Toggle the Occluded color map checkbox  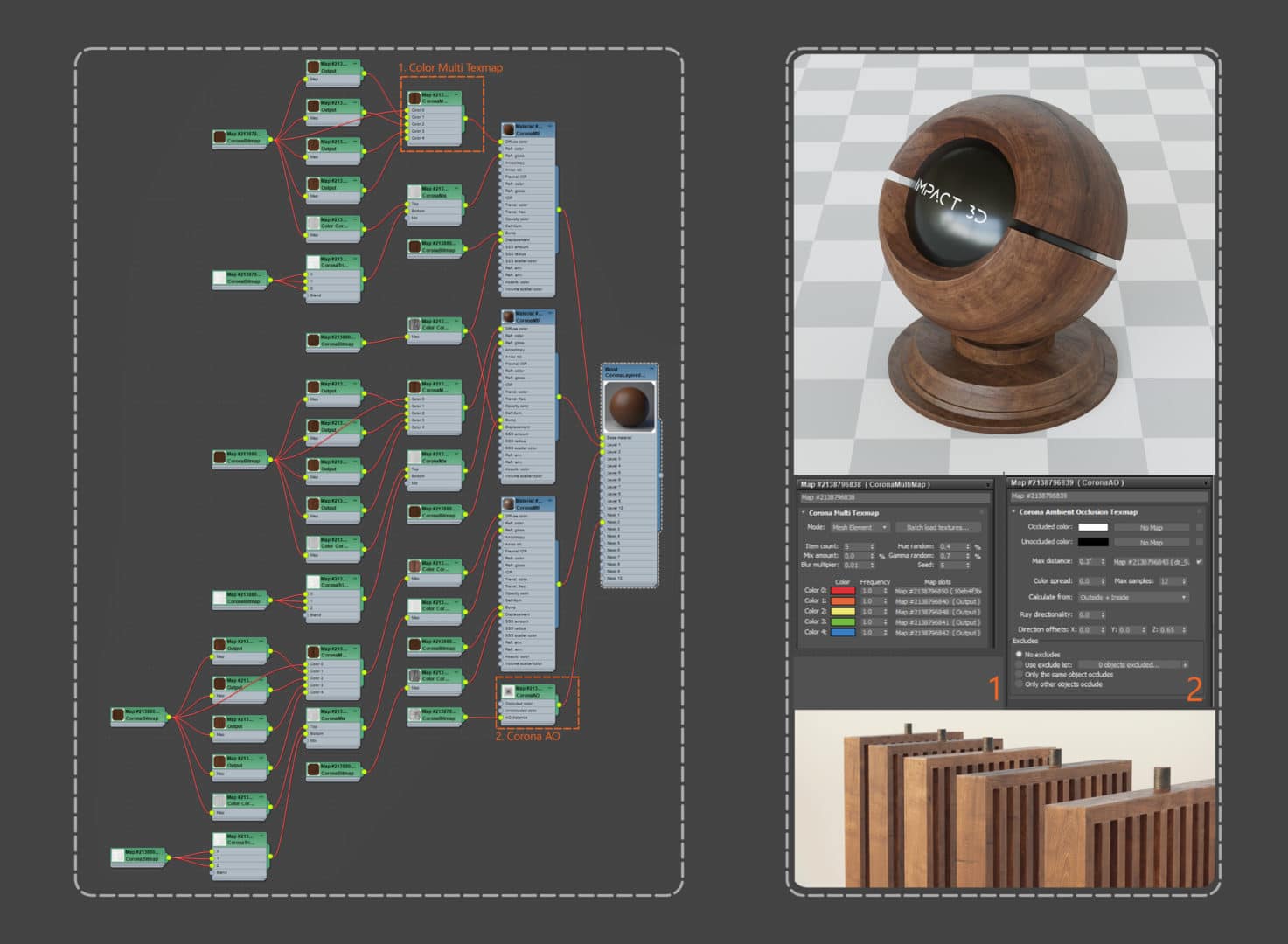pos(1200,527)
